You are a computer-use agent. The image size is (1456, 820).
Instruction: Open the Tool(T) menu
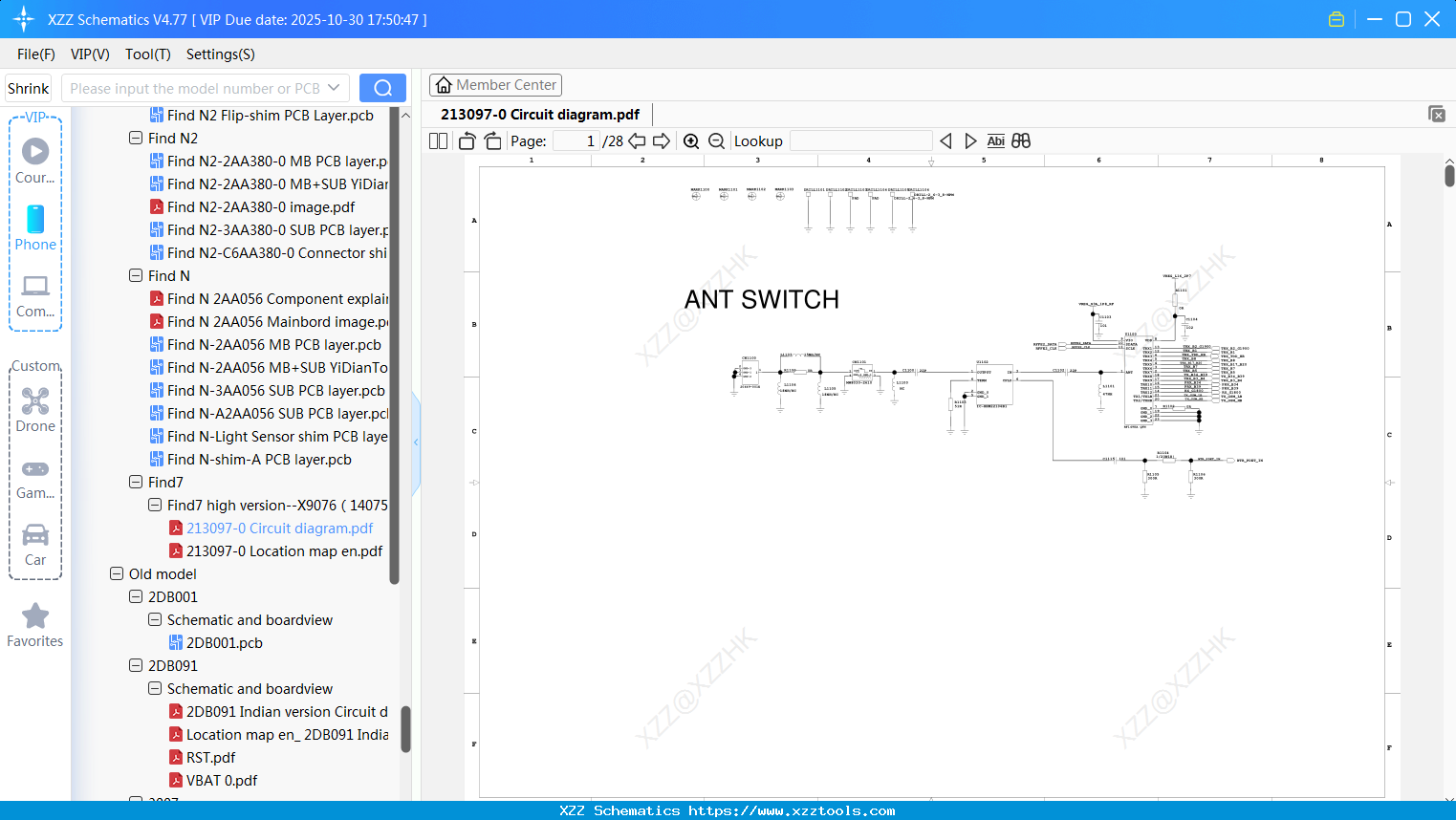147,54
